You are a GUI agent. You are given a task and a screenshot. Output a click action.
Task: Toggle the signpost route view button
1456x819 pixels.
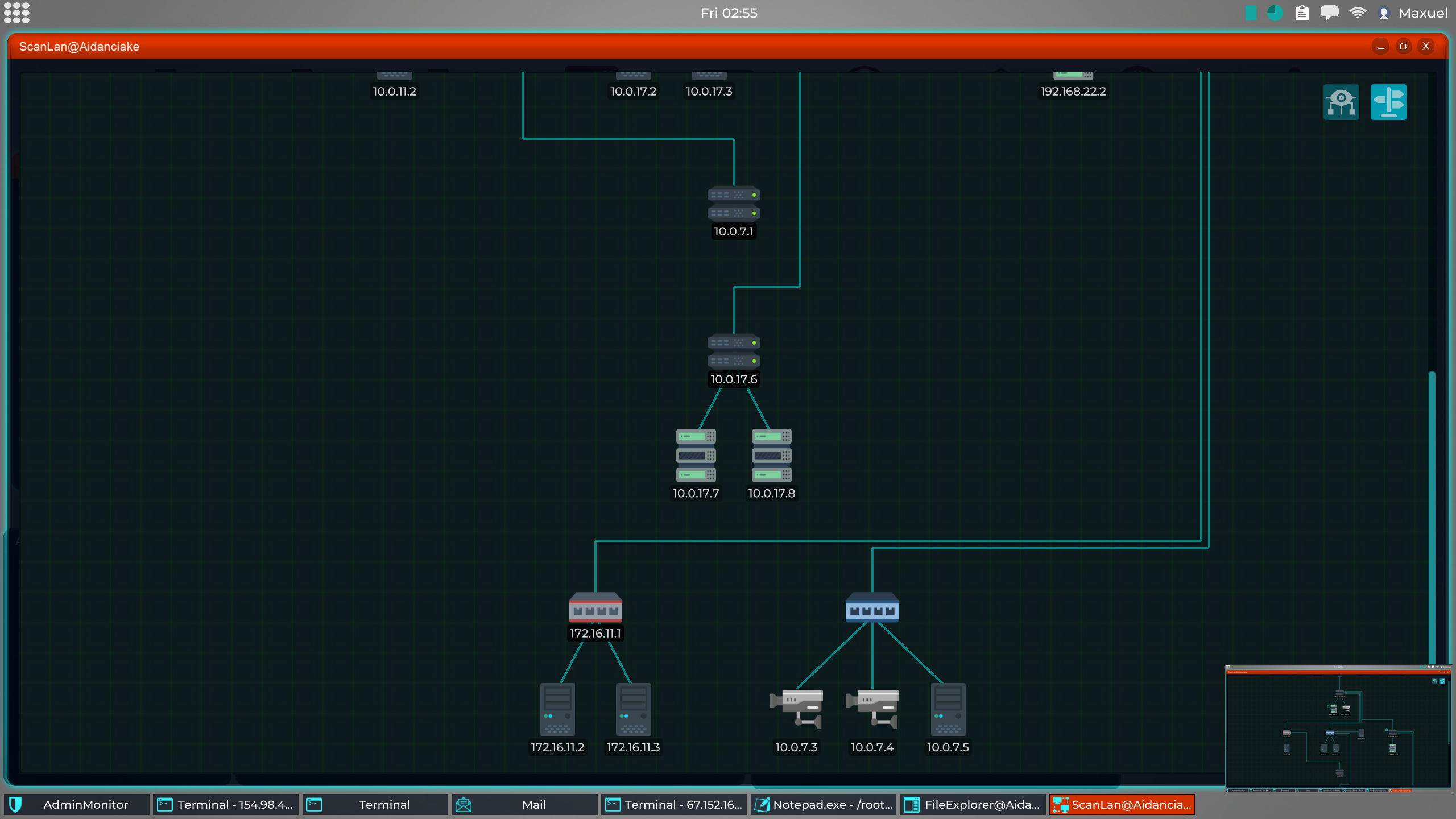(x=1388, y=102)
